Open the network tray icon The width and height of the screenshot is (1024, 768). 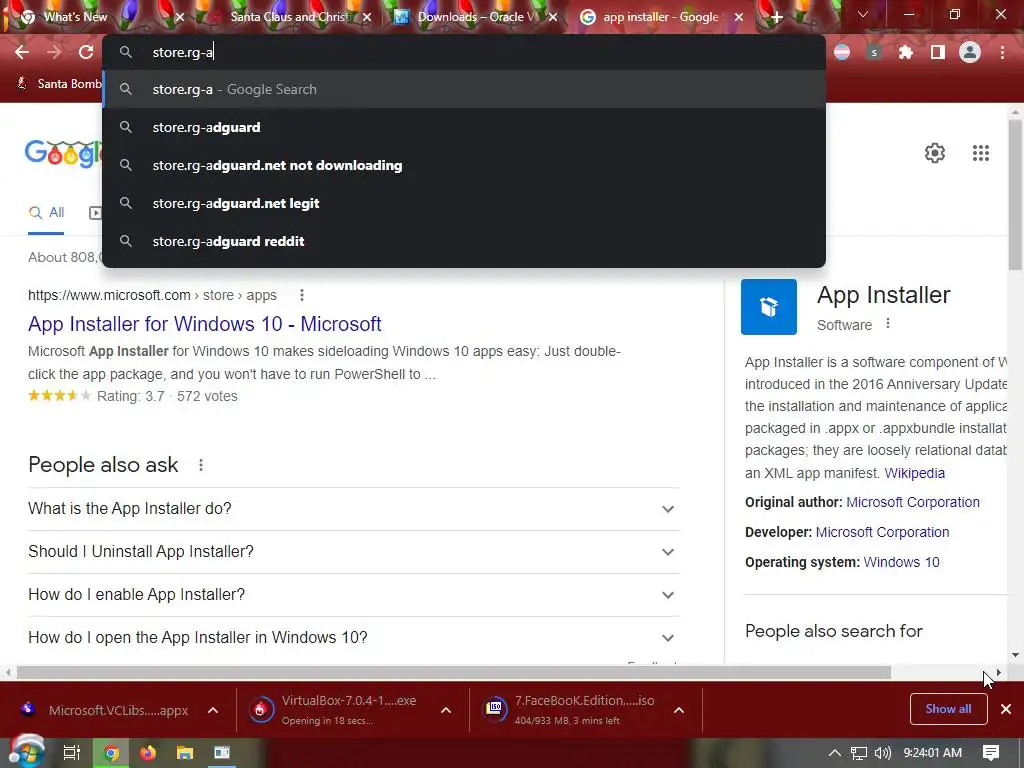point(859,753)
